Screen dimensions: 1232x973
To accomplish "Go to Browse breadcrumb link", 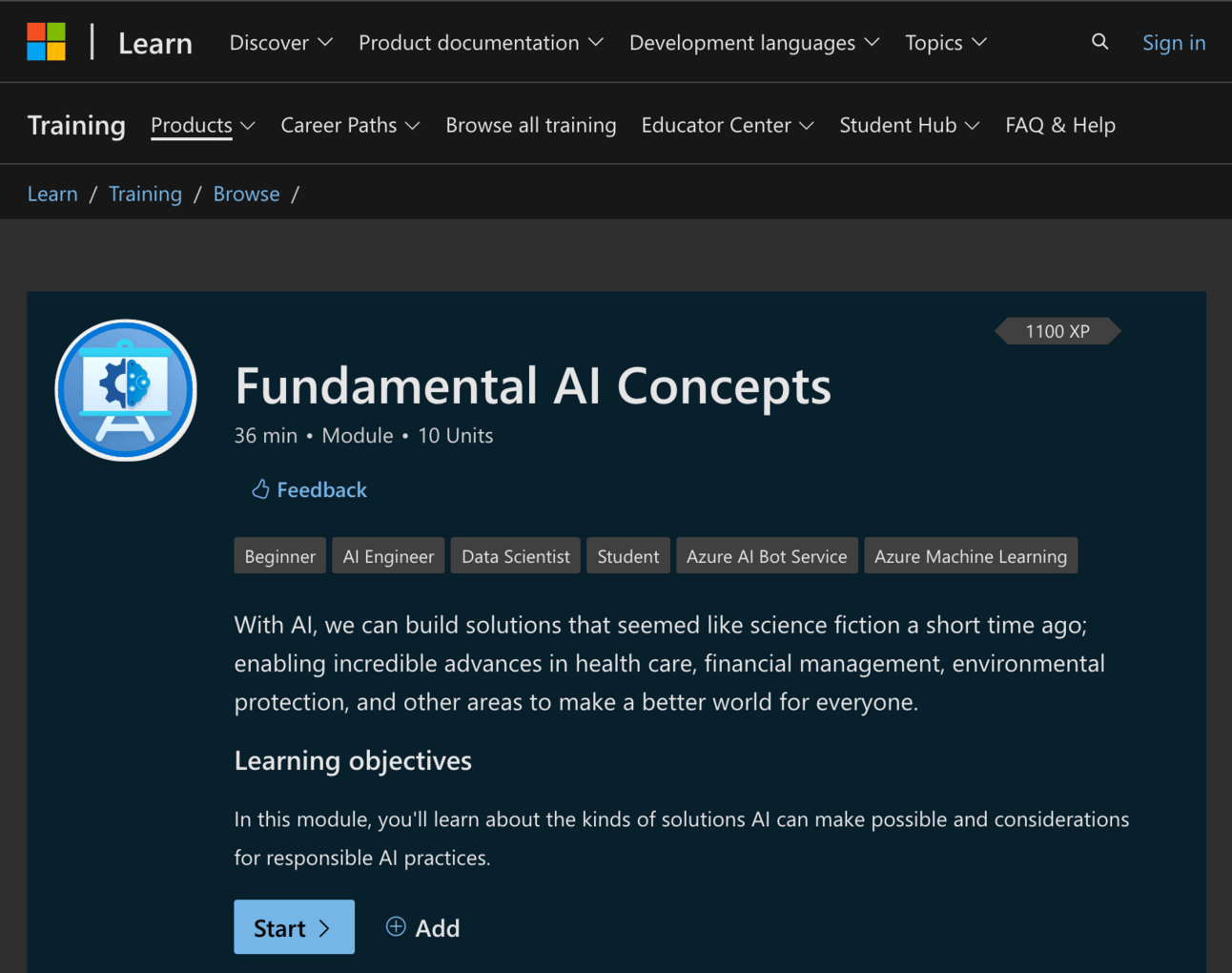I will coord(246,194).
